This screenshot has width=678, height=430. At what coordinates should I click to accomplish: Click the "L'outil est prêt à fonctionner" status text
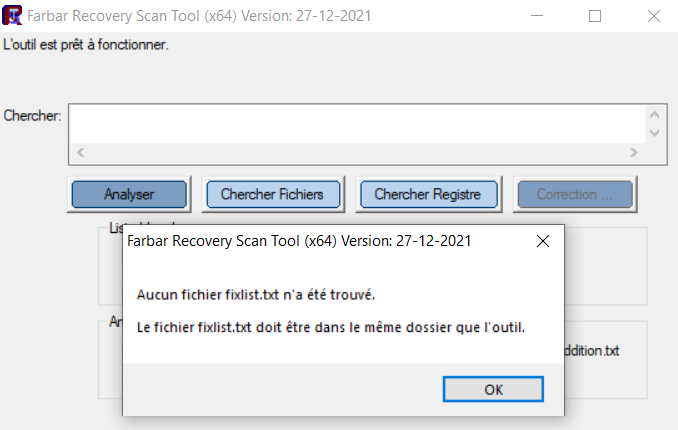click(86, 45)
